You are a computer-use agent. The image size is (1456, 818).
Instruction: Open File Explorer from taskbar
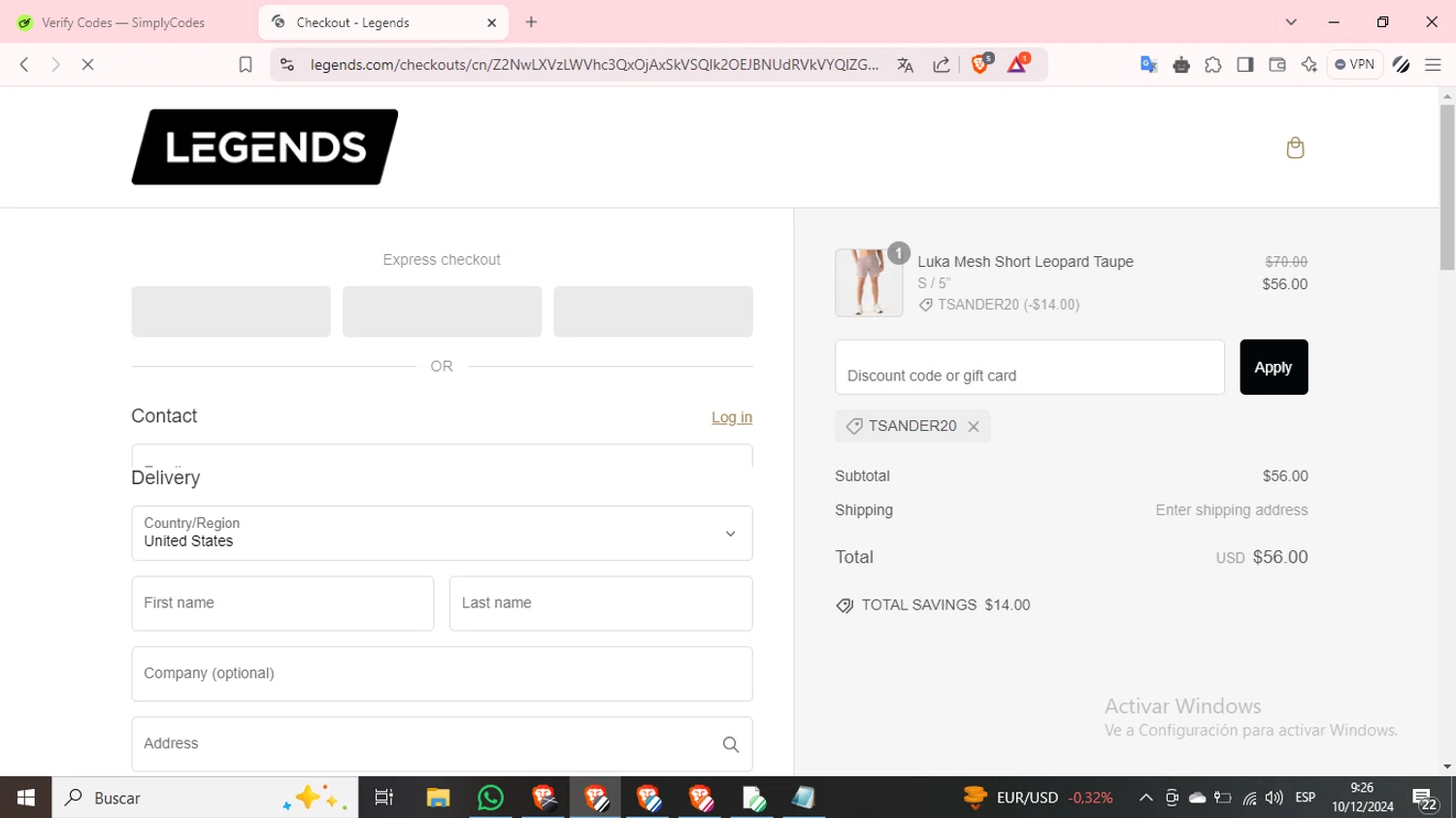coord(438,798)
